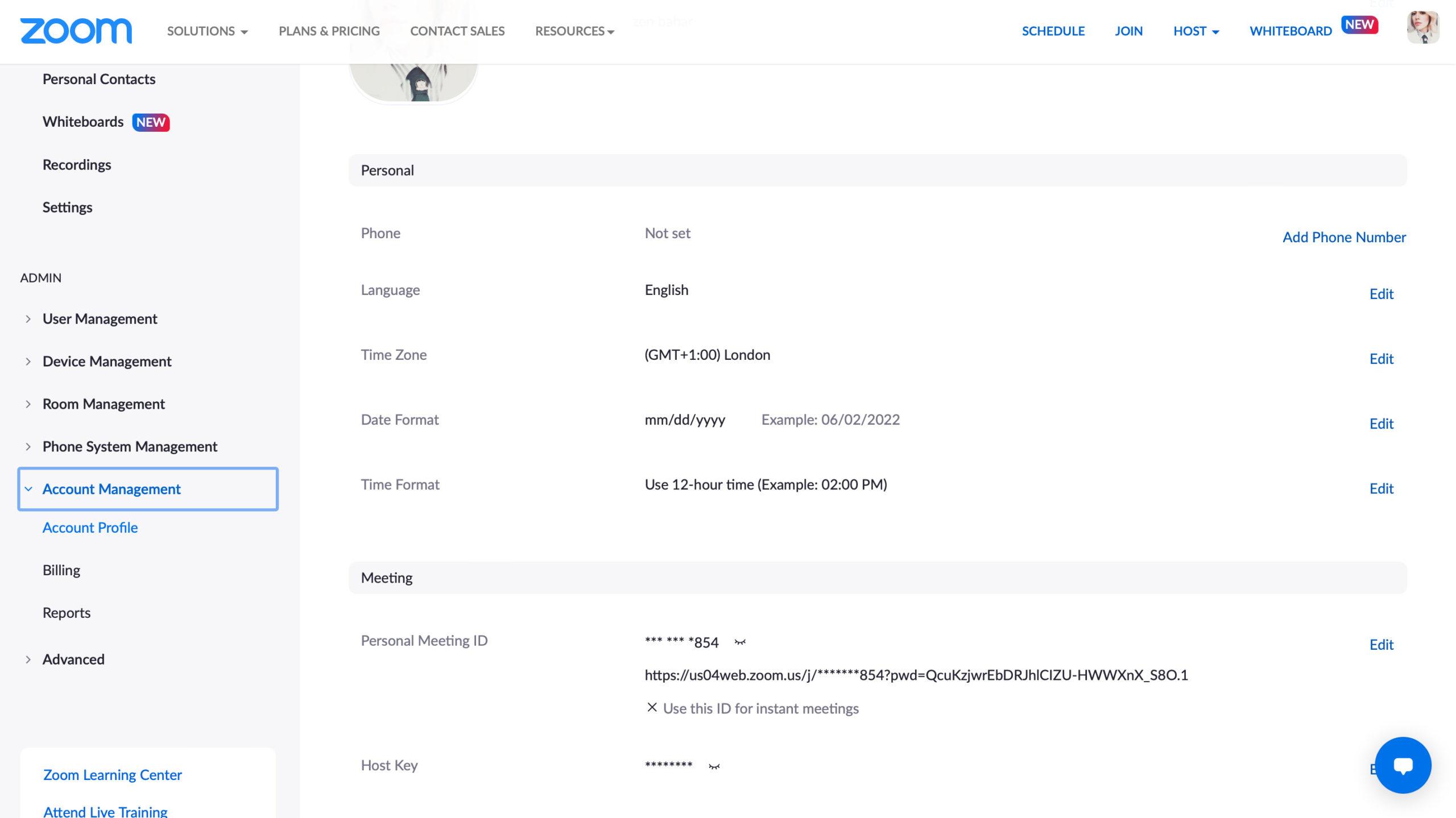
Task: Click the 'mm/dd/yyyy' date format value
Action: pos(685,420)
